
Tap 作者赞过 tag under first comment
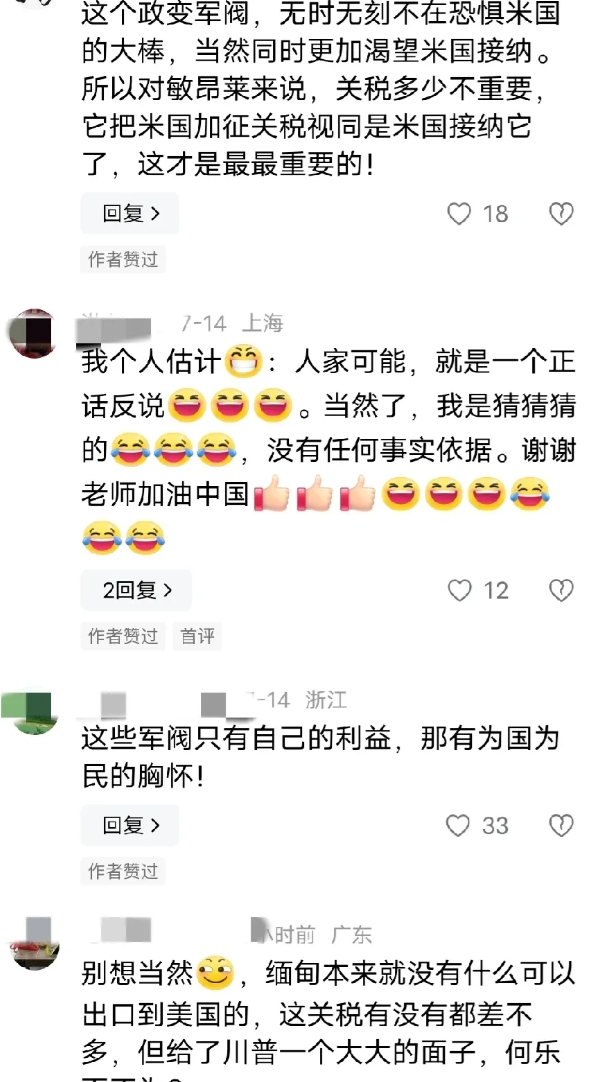point(123,259)
